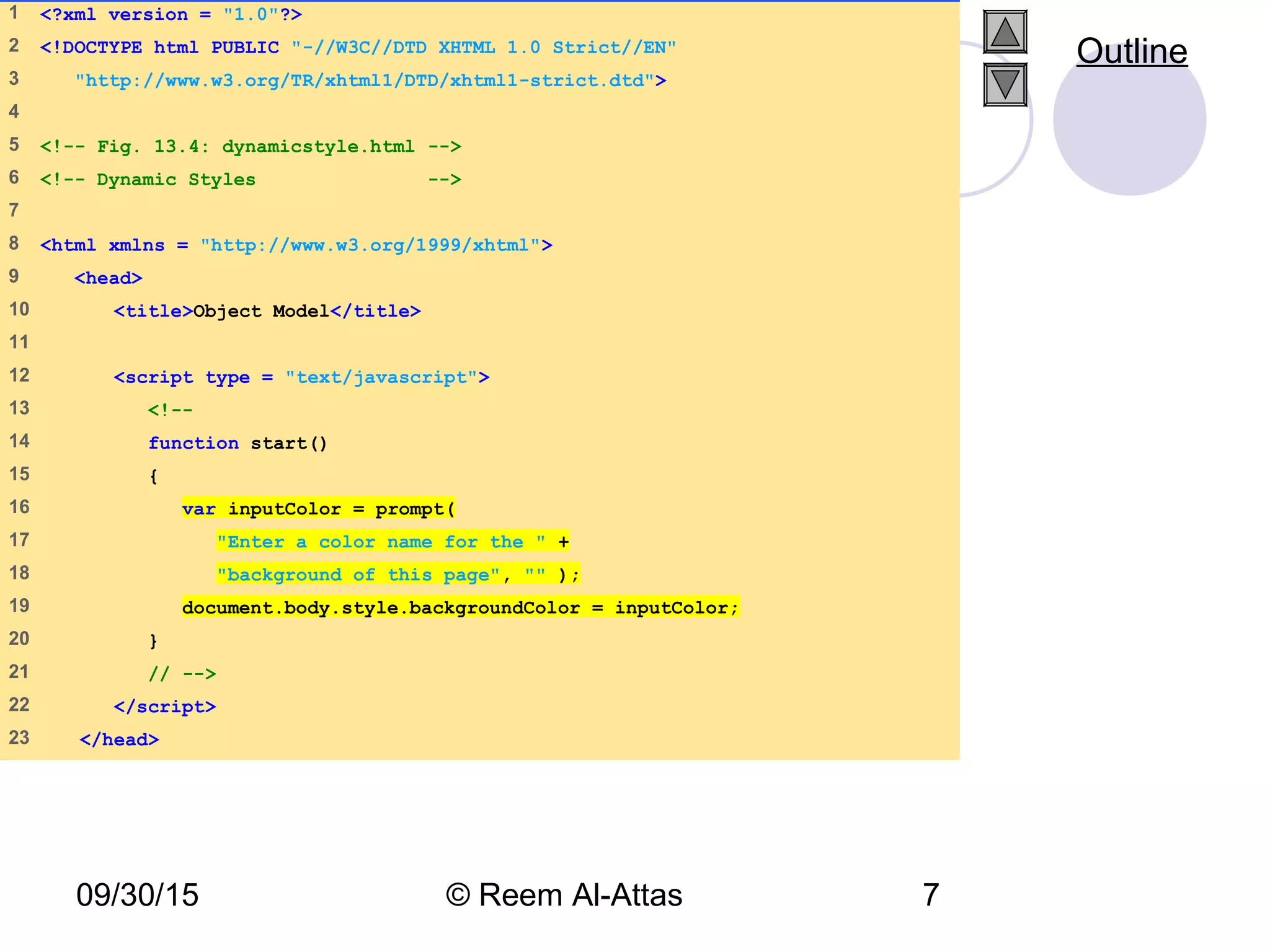This screenshot has width=1270, height=952.
Task: Click the "Enter a color name" string
Action: click(x=381, y=542)
